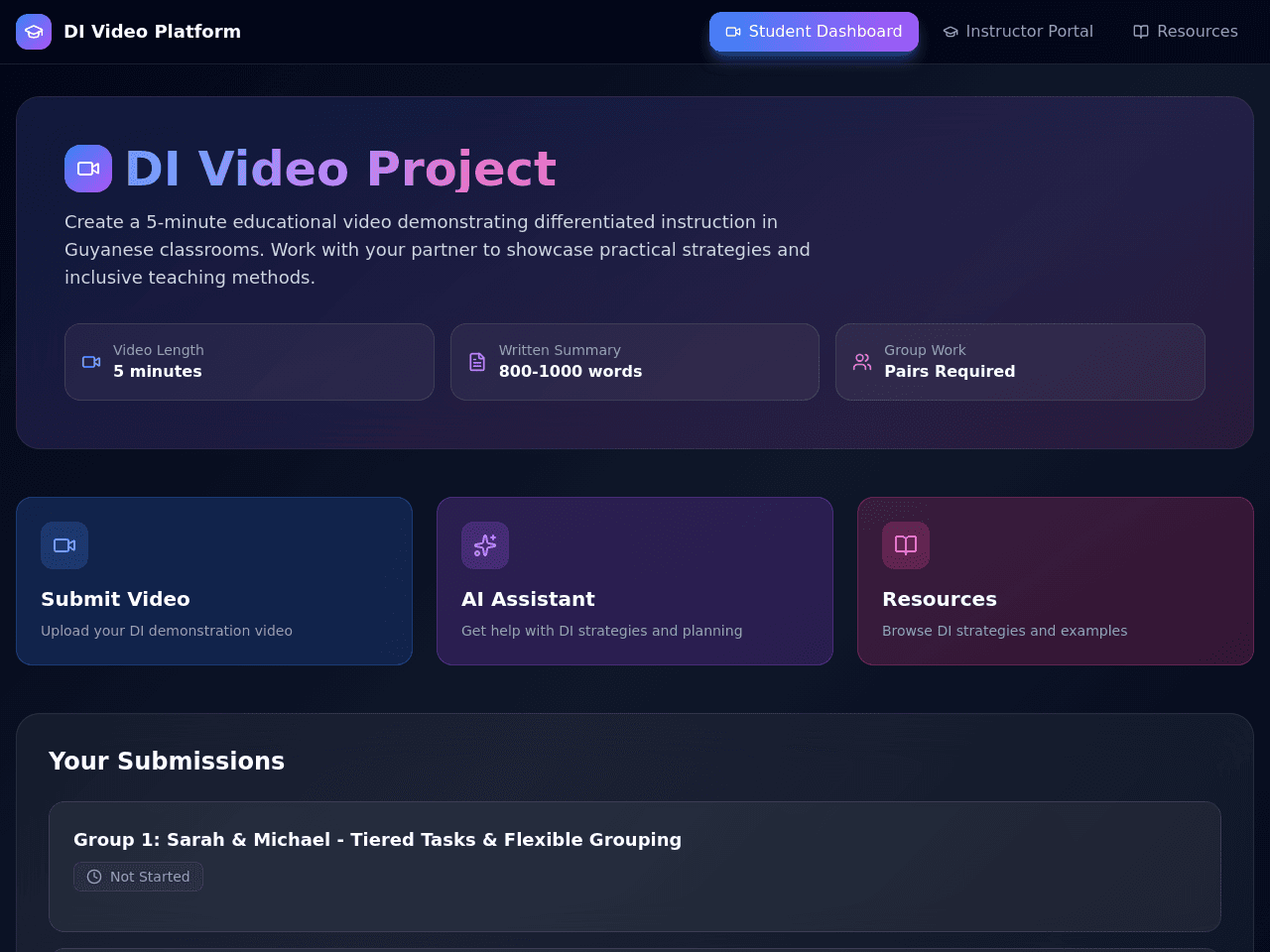This screenshot has width=1270, height=952.
Task: Click the Resources card book icon
Action: point(906,545)
